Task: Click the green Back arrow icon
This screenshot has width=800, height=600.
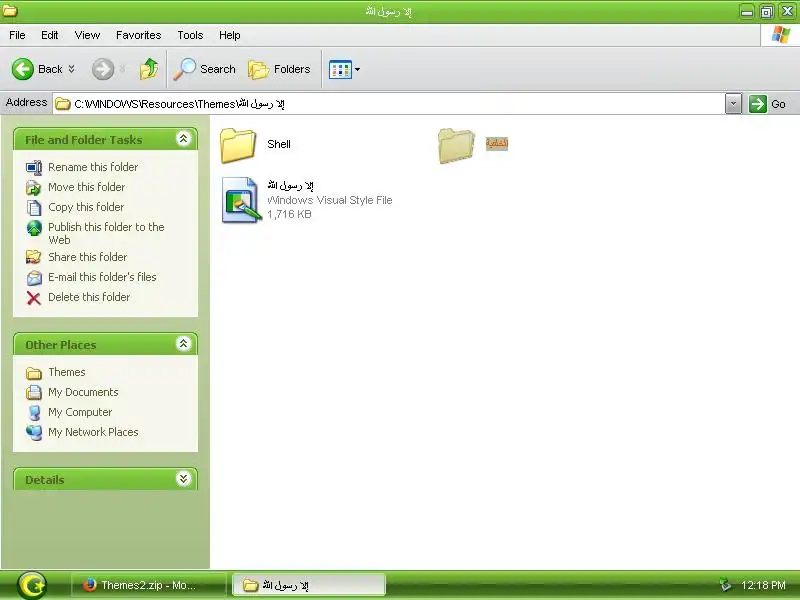Action: click(22, 69)
